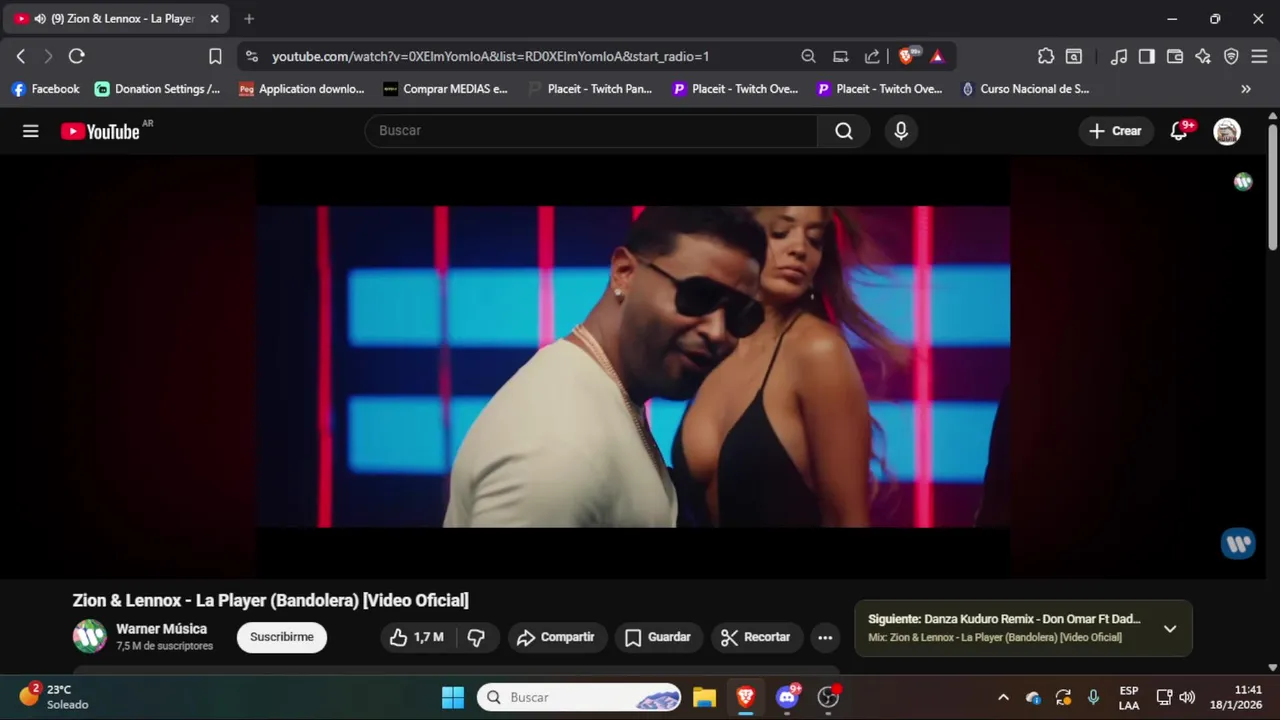Open Brave Shields lion icon

907,57
